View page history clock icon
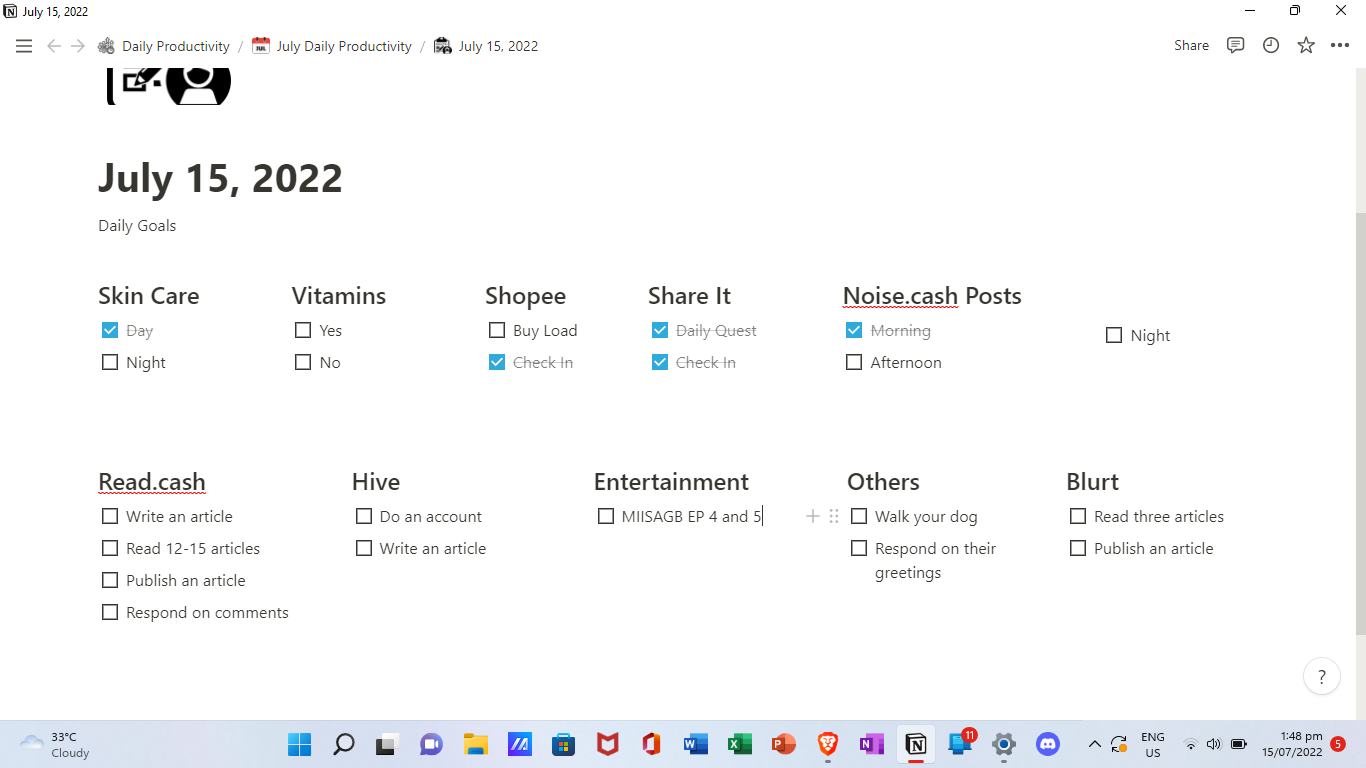Image resolution: width=1366 pixels, height=768 pixels. point(1271,46)
